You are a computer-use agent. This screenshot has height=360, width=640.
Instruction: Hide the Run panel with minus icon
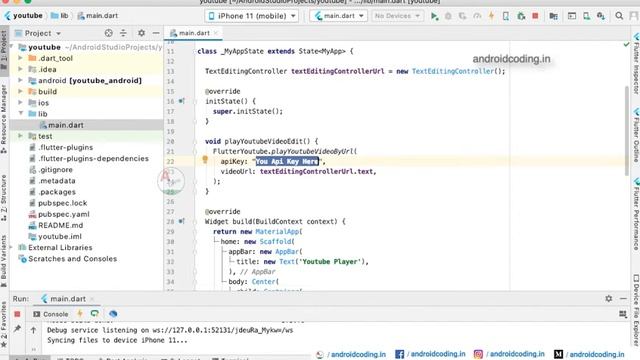[623, 298]
